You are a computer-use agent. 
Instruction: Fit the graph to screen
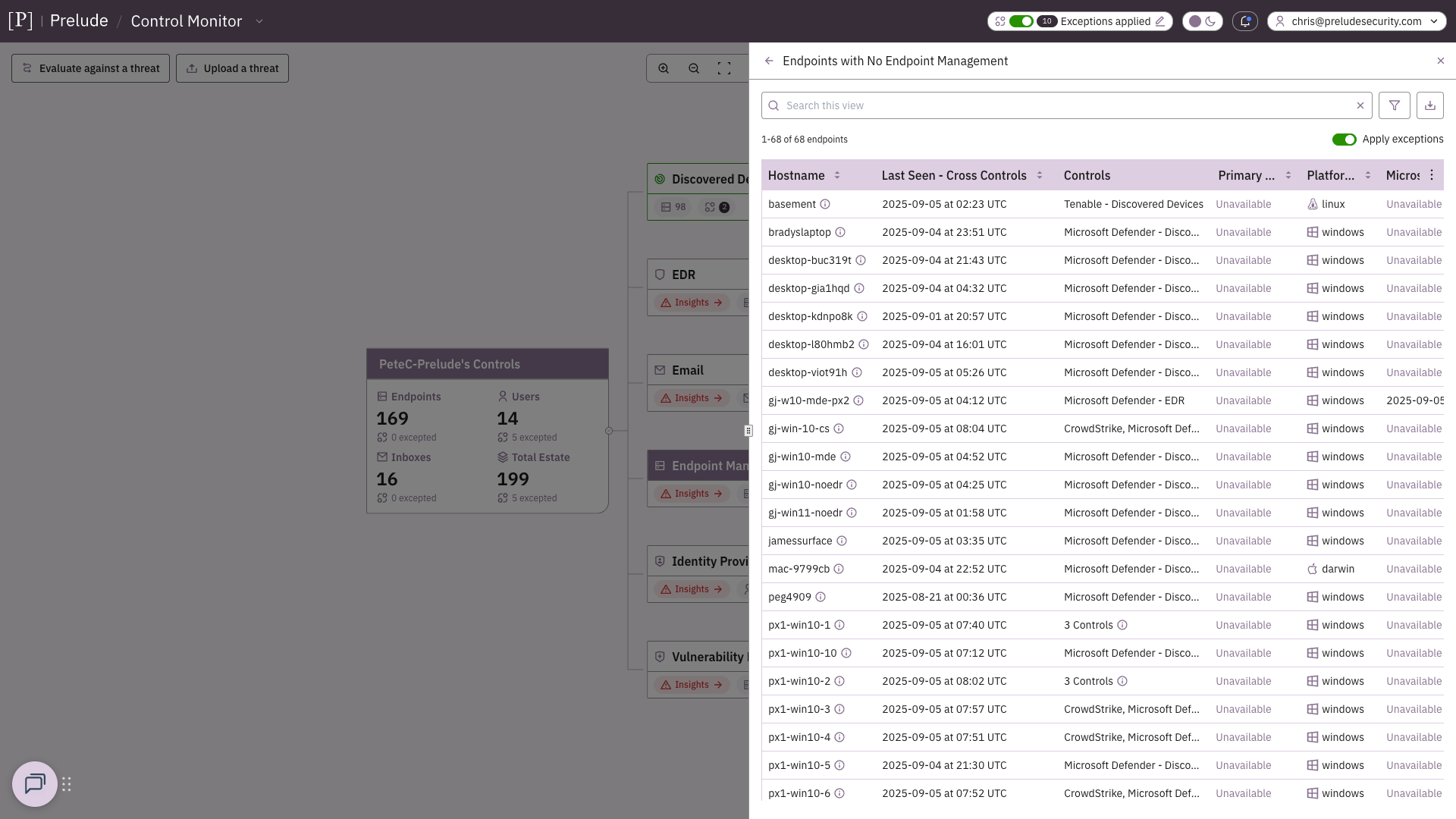coord(724,68)
